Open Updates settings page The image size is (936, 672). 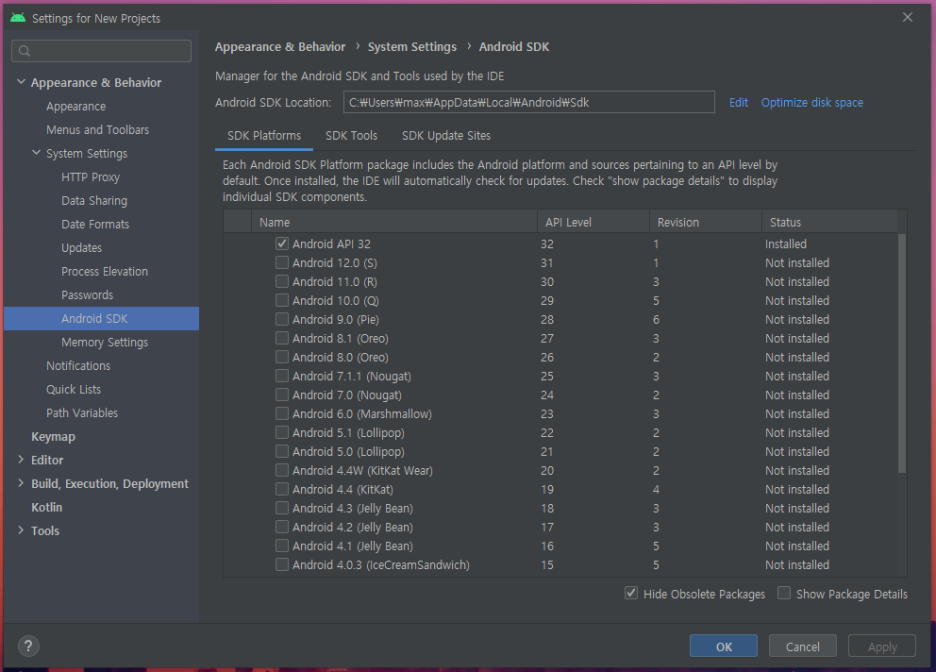[x=81, y=248]
